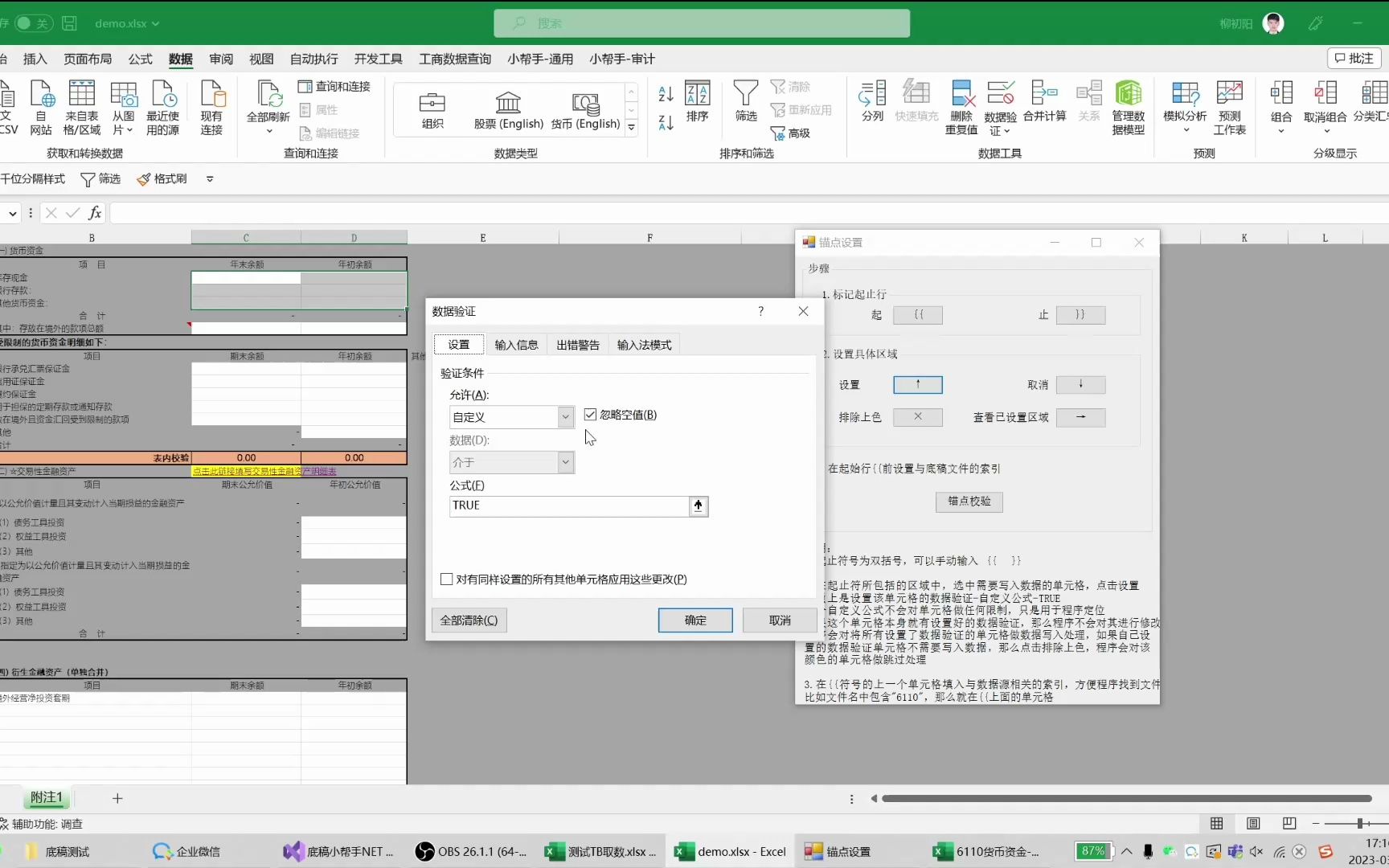Open the 页面布局 ribbon tab
This screenshot has width=1389, height=868.
point(88,59)
